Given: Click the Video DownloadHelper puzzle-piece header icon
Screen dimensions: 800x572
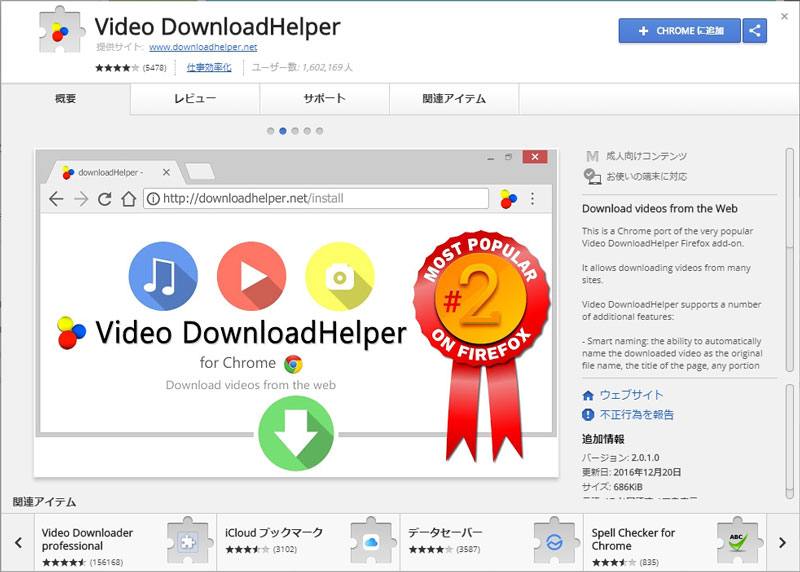Looking at the screenshot, I should click(60, 31).
